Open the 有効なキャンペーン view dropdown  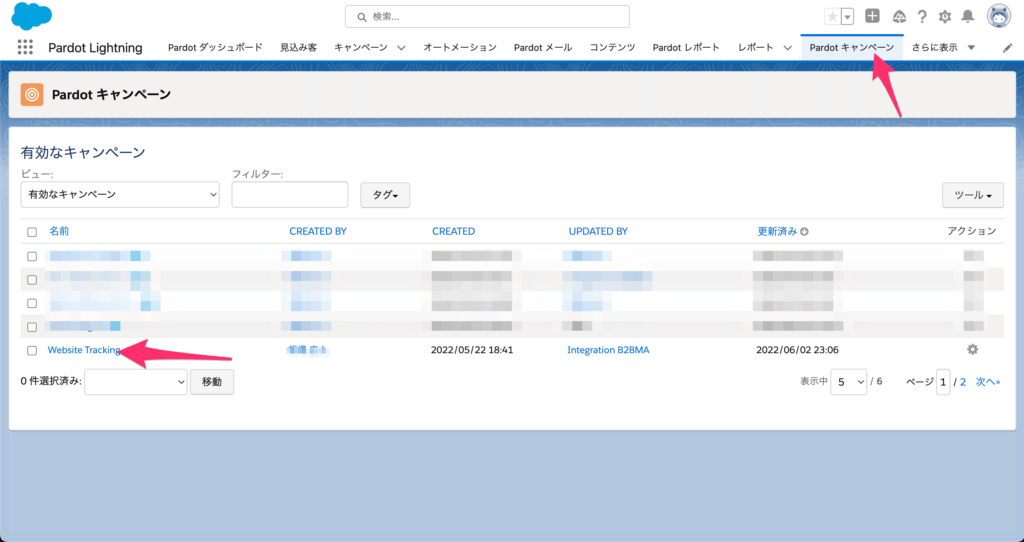[x=120, y=195]
